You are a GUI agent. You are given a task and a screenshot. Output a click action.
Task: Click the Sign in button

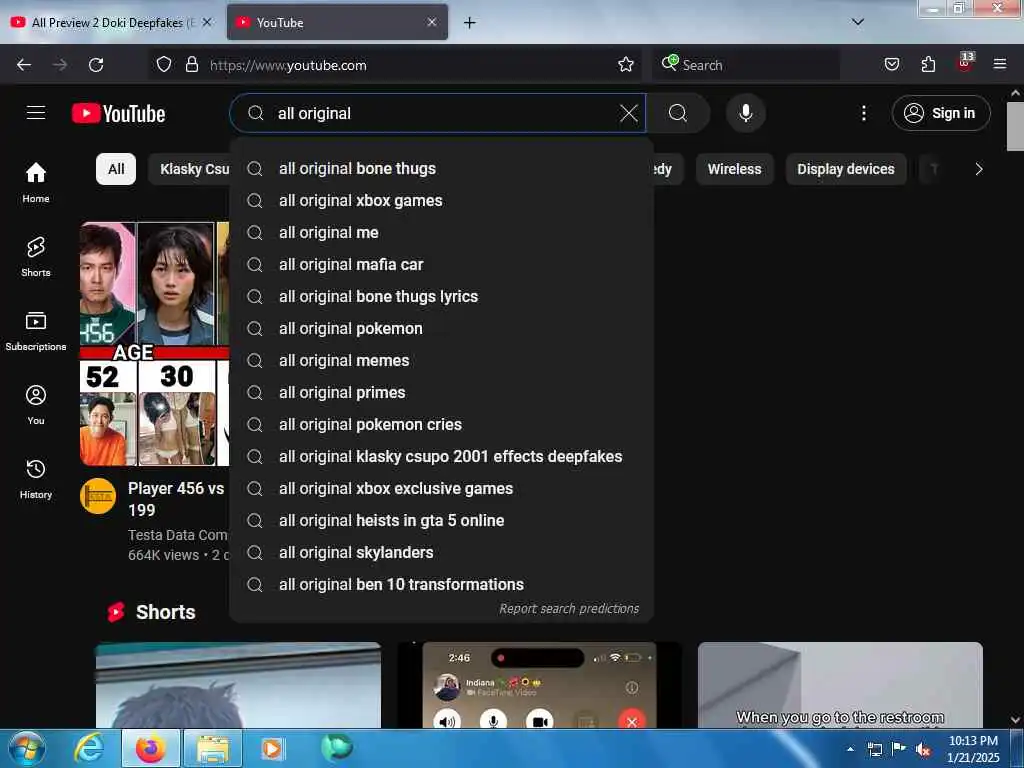[x=941, y=114]
